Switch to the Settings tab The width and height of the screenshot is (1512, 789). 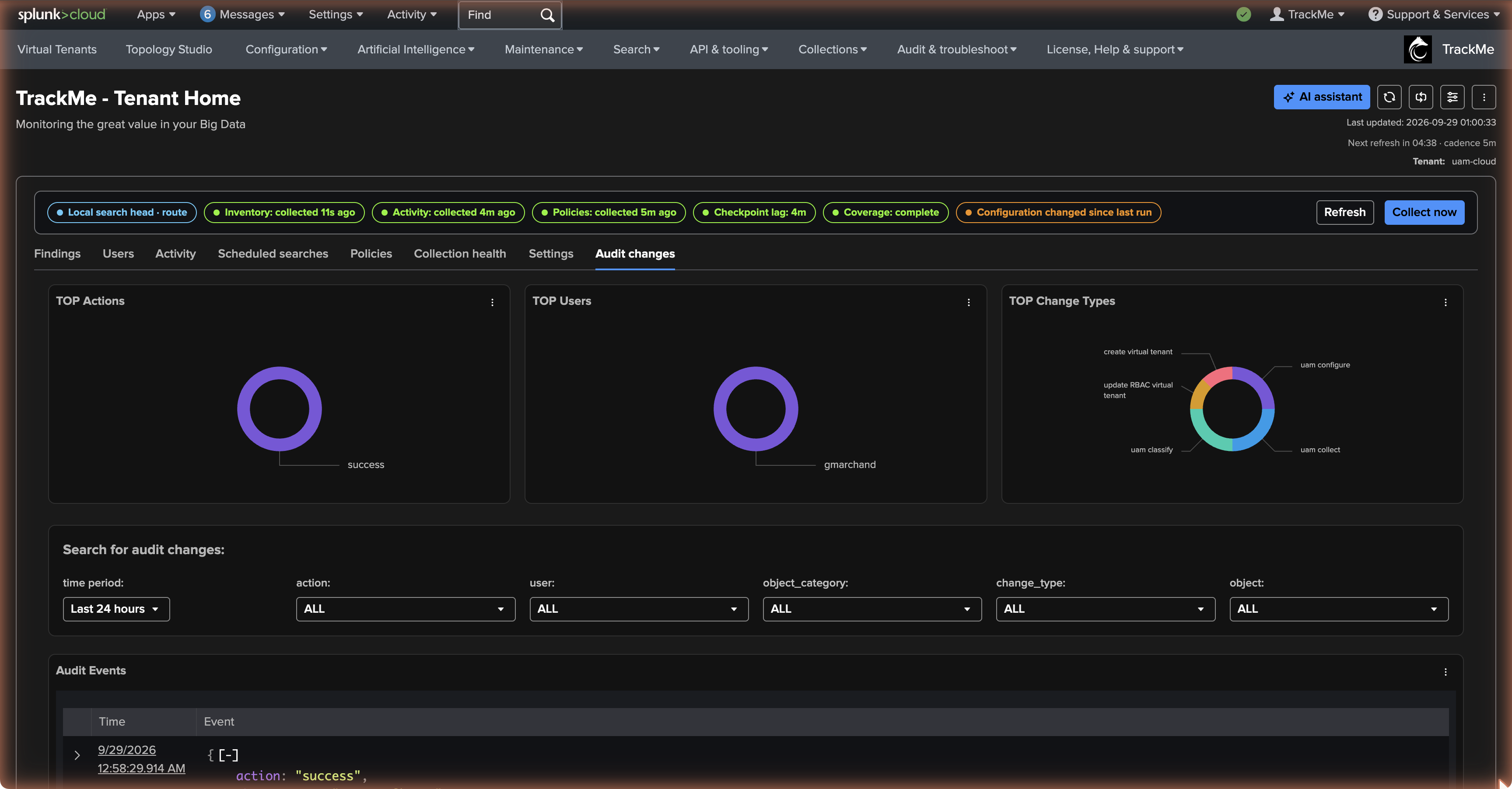coord(550,254)
